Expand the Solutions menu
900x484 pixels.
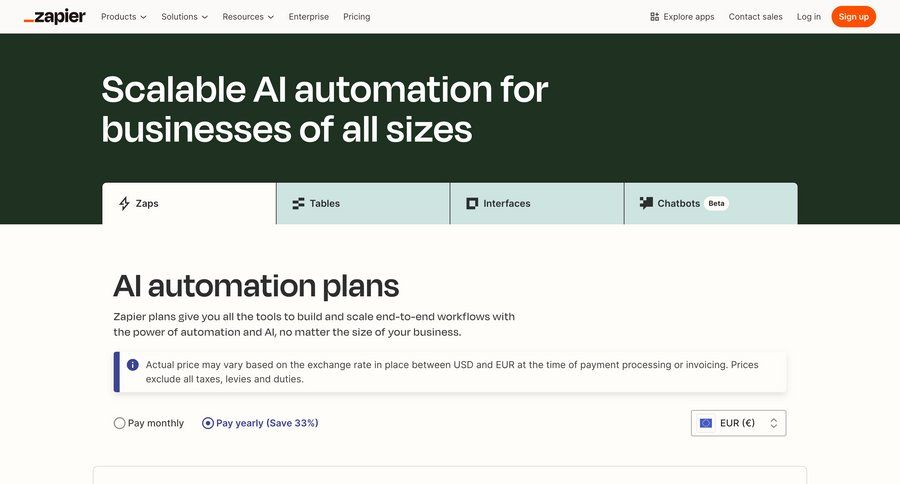184,17
